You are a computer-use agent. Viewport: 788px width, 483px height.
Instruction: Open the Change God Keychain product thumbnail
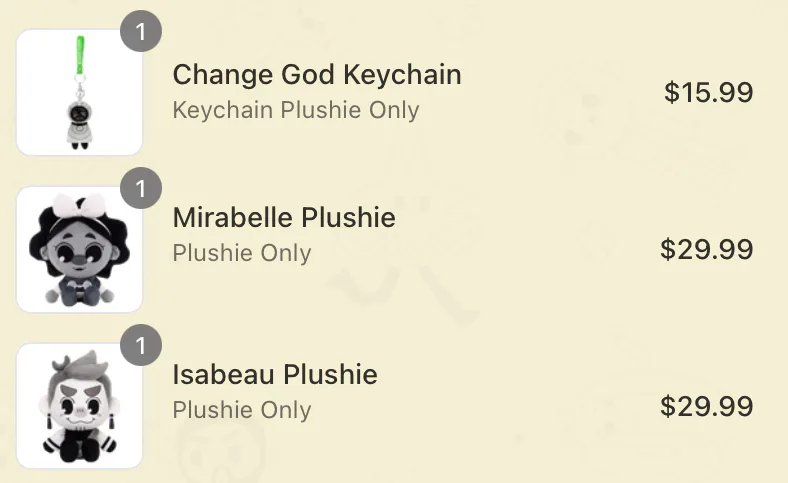click(79, 92)
